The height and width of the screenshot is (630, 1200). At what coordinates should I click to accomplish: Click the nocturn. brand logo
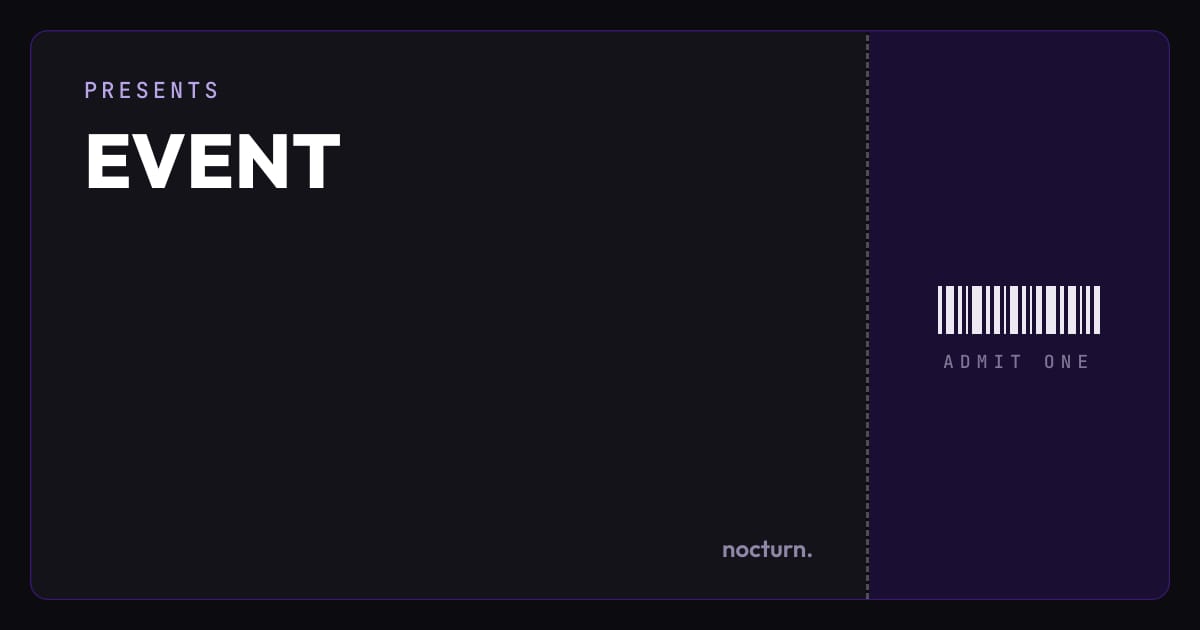(x=767, y=549)
